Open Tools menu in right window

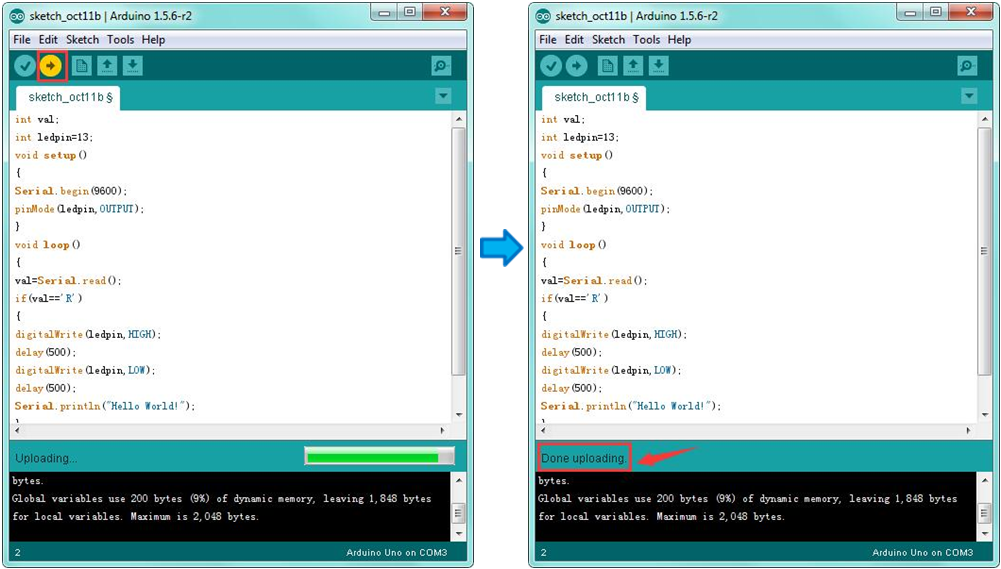click(646, 40)
